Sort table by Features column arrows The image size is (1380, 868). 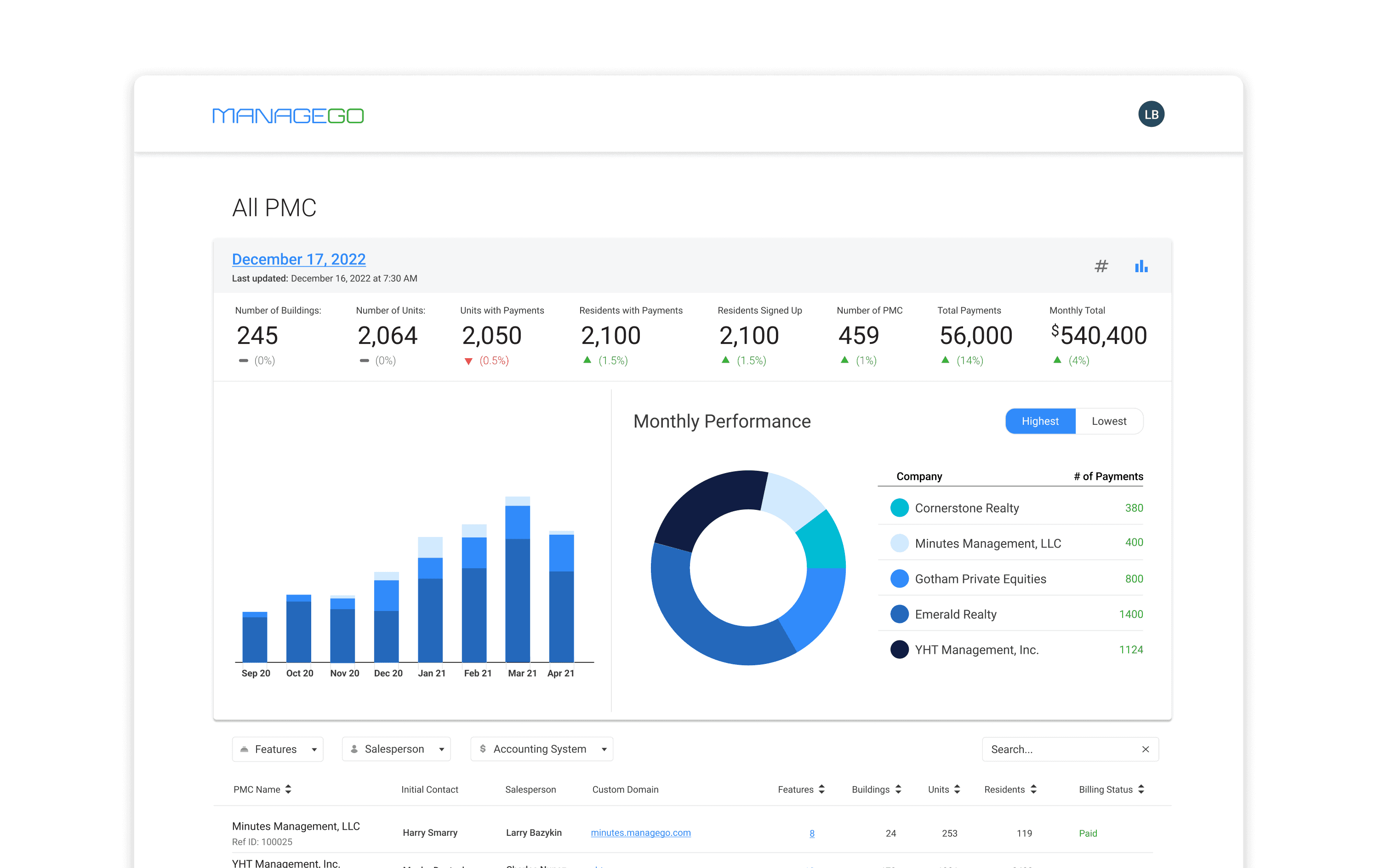point(822,789)
